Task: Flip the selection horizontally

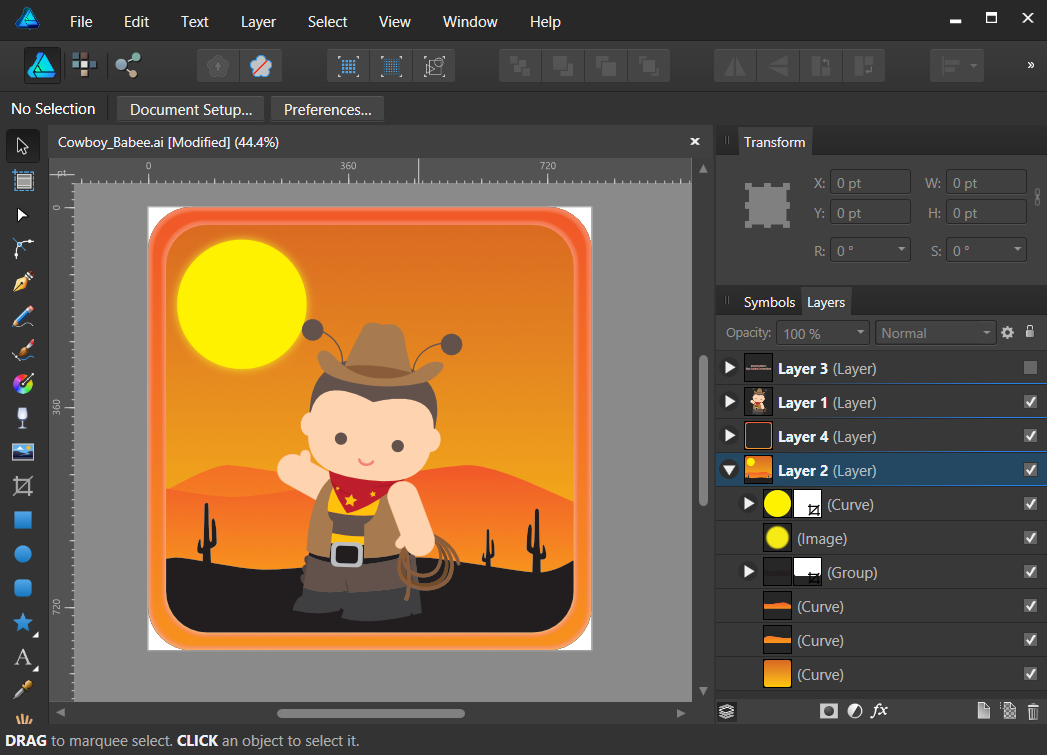Action: (x=735, y=66)
